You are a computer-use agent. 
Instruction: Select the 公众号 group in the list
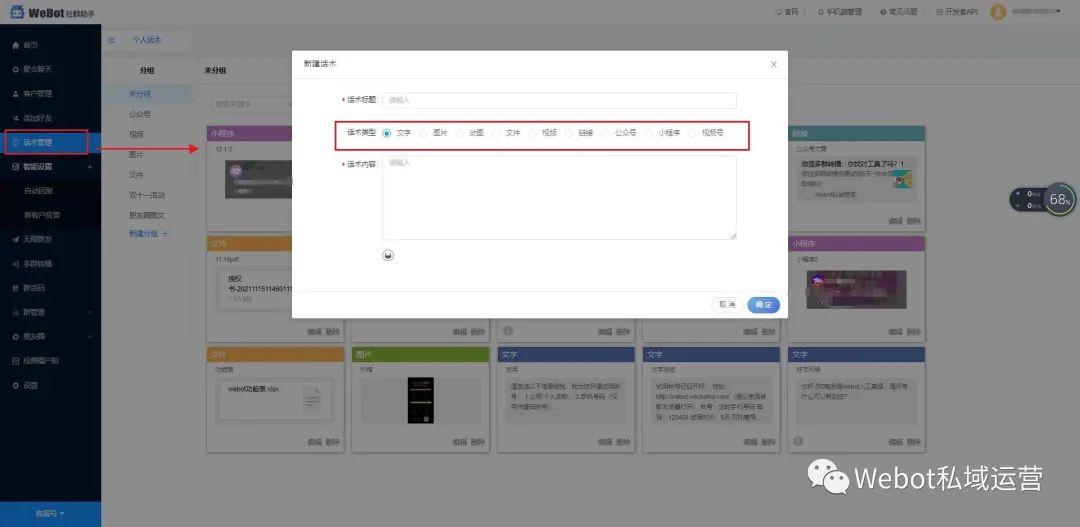[x=140, y=114]
